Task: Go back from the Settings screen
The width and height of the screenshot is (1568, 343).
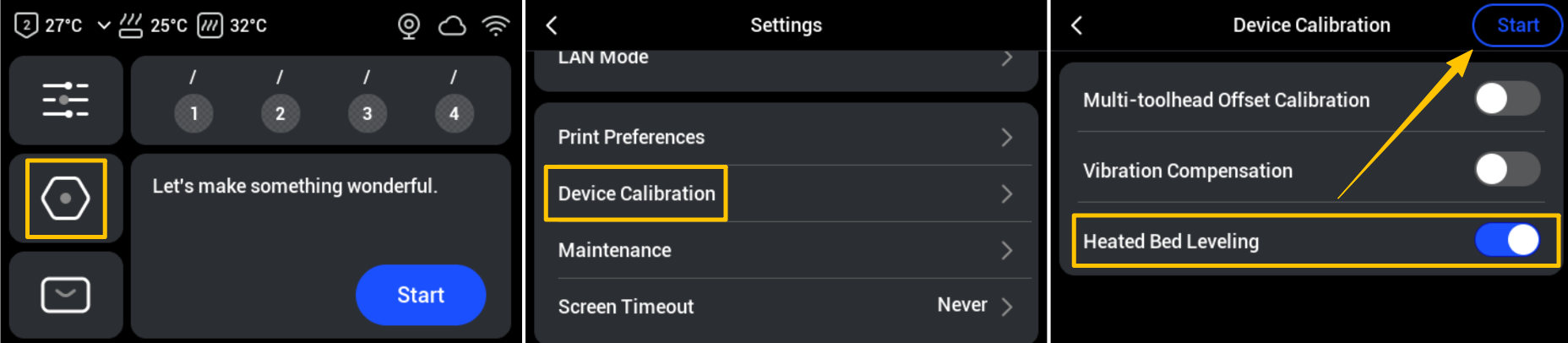Action: 552,25
